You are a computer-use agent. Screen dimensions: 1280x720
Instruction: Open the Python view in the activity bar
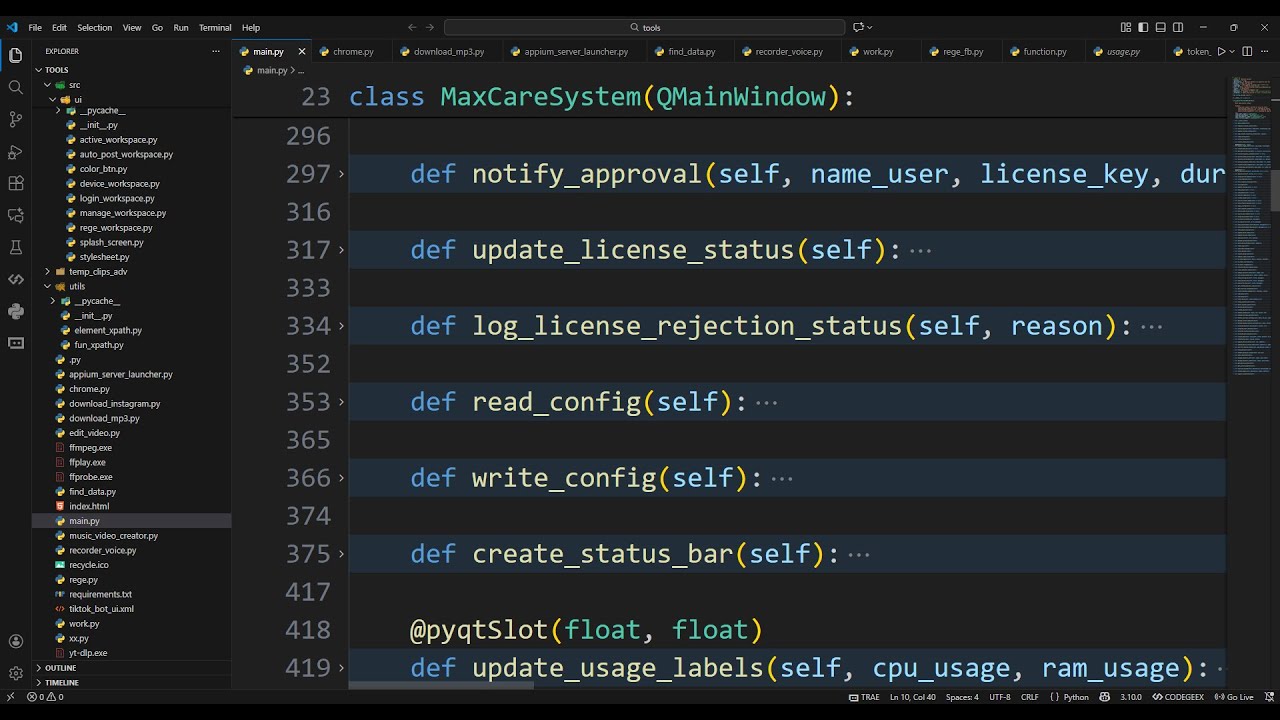point(15,311)
